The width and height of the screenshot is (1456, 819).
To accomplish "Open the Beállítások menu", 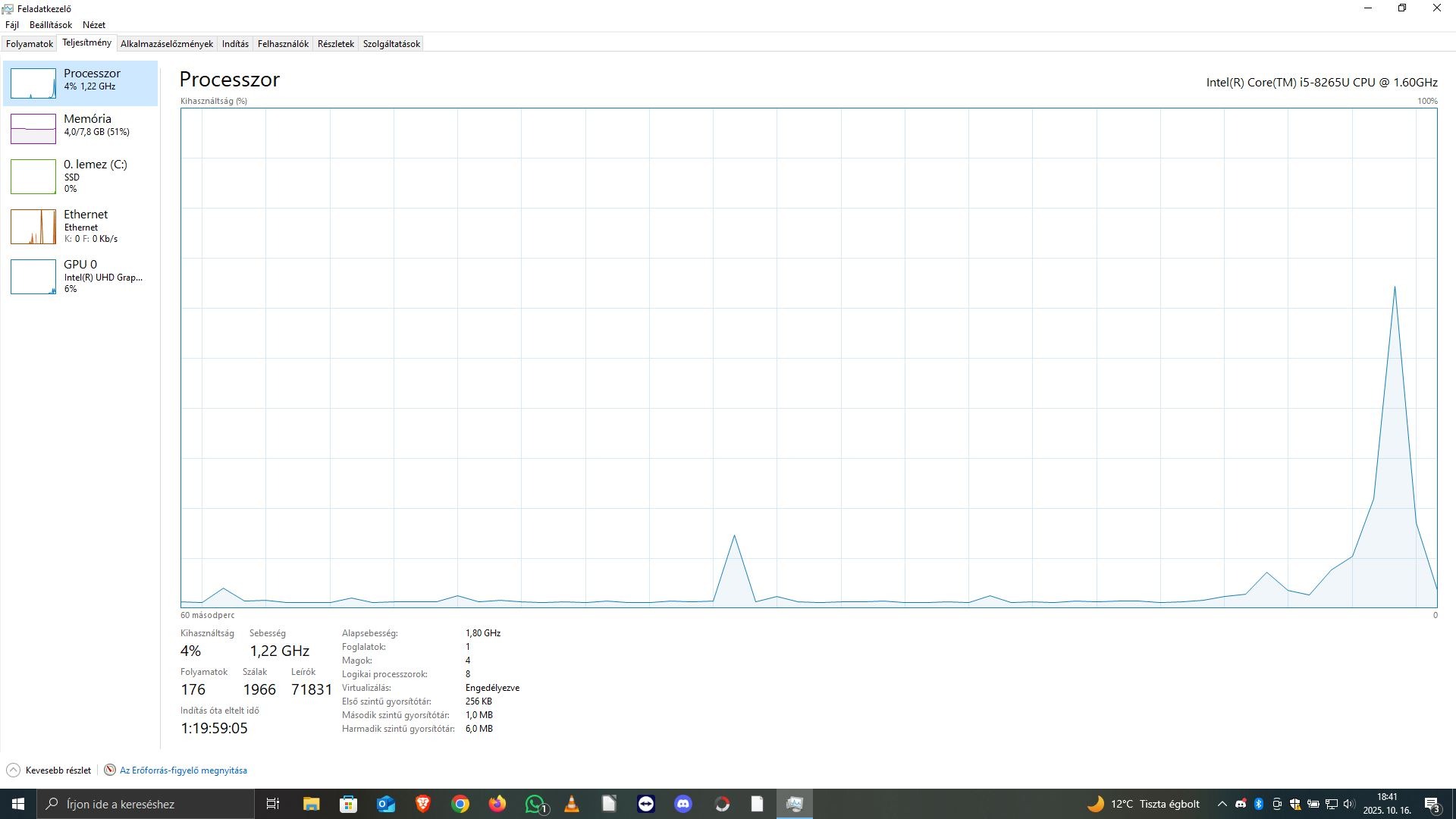I will (51, 25).
